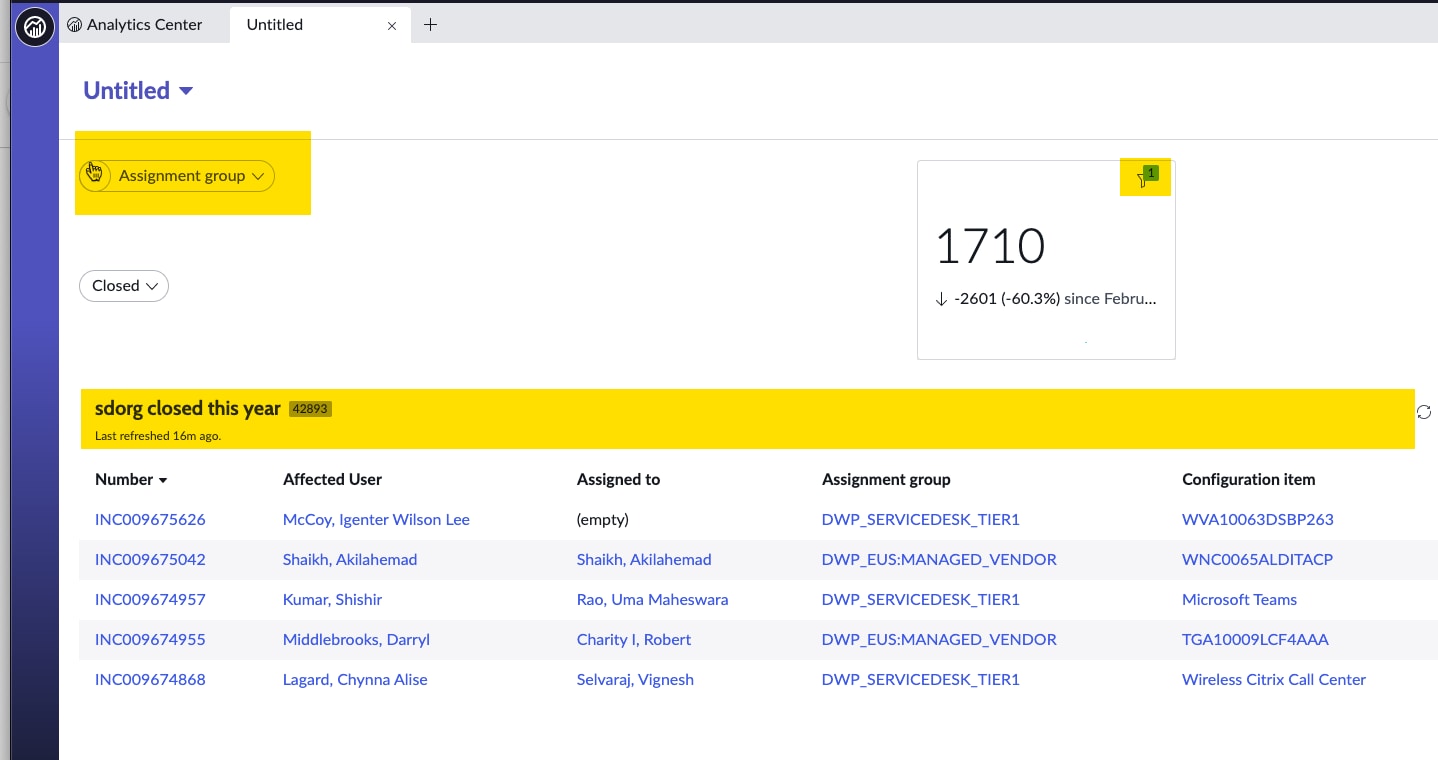1438x760 pixels.
Task: Click the 42893 record count badge
Action: (x=310, y=409)
